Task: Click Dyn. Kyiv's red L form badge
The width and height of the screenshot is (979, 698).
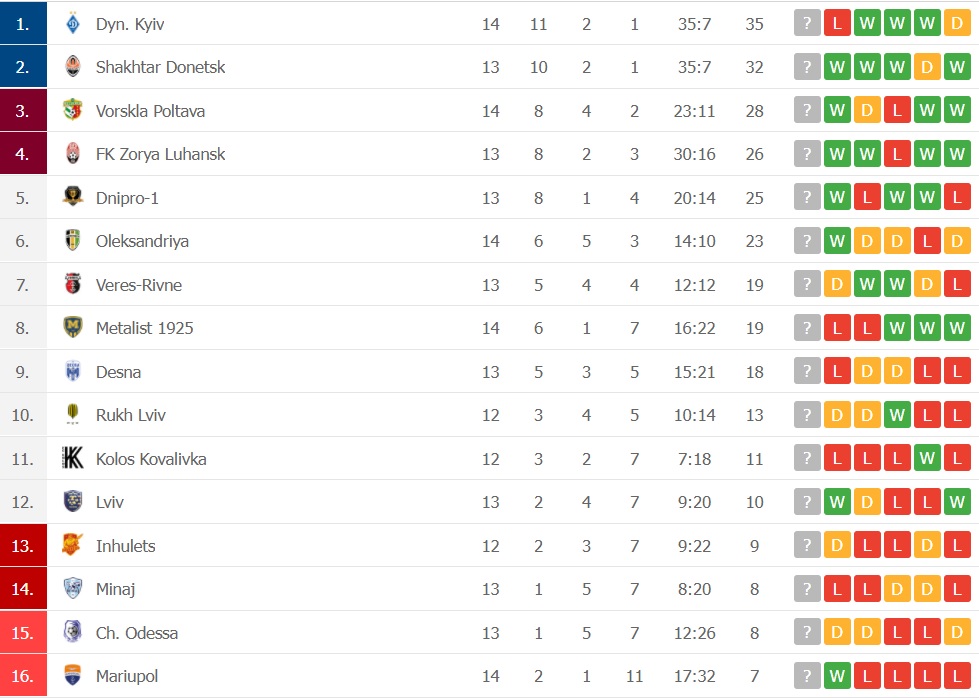Action: pos(837,24)
